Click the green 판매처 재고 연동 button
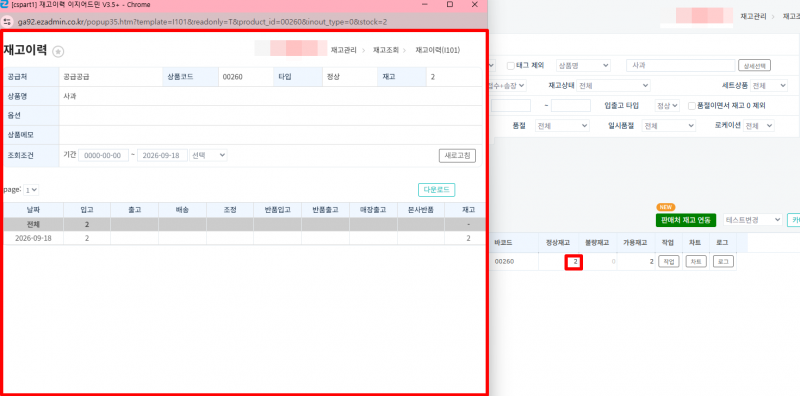 (x=686, y=220)
